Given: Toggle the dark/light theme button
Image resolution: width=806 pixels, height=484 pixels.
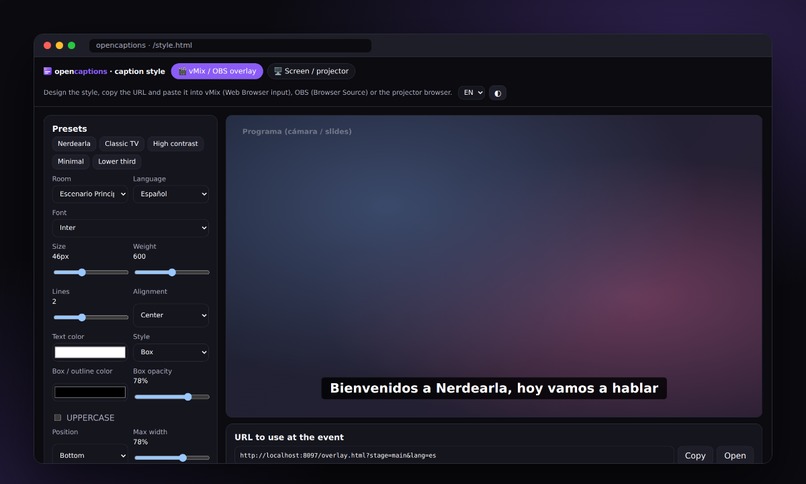Looking at the screenshot, I should click(x=498, y=93).
